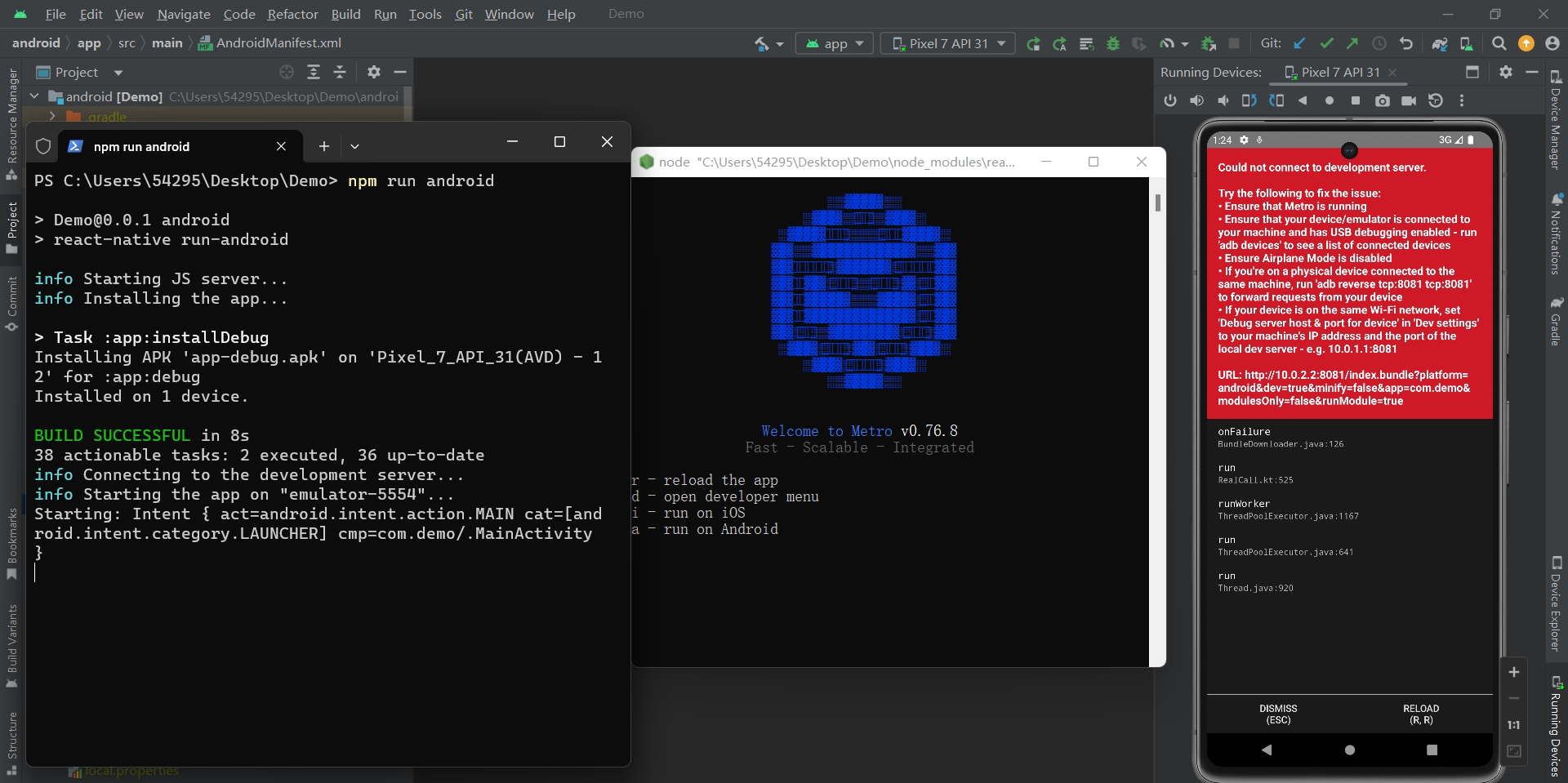Open the Resource Manager side tab
Image resolution: width=1568 pixels, height=783 pixels.
point(12,124)
